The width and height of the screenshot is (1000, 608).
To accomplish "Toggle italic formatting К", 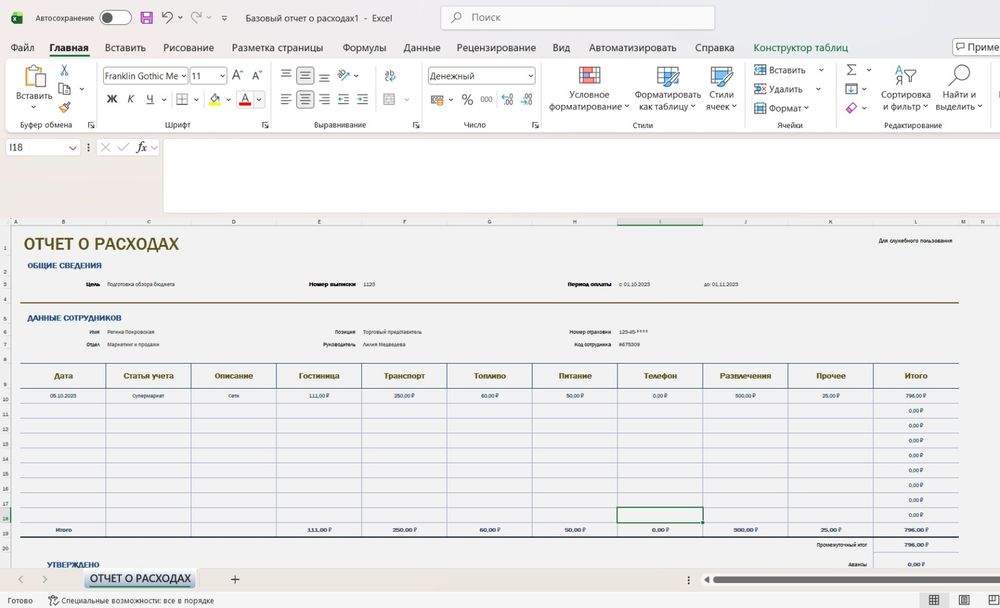I will click(x=131, y=99).
